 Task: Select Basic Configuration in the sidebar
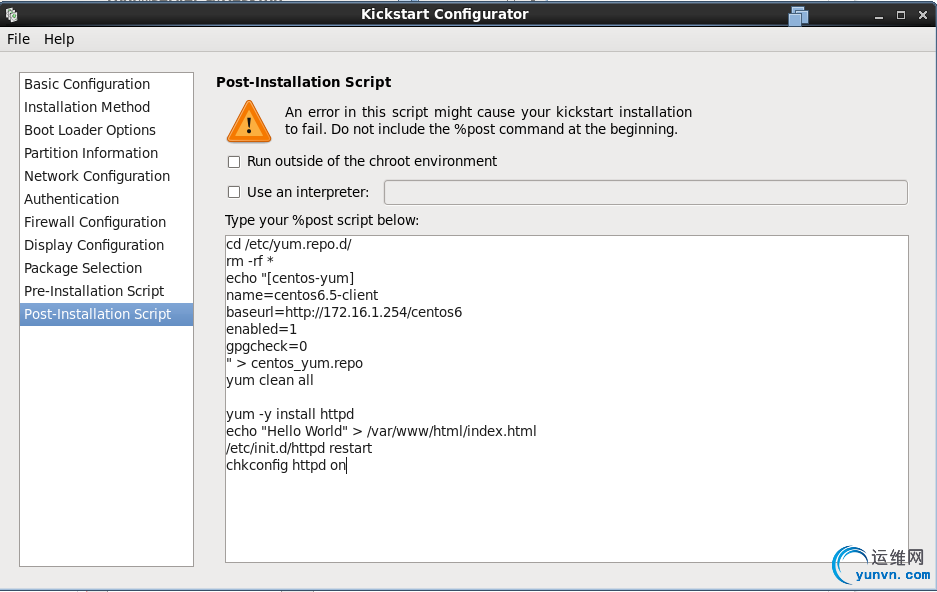point(87,84)
